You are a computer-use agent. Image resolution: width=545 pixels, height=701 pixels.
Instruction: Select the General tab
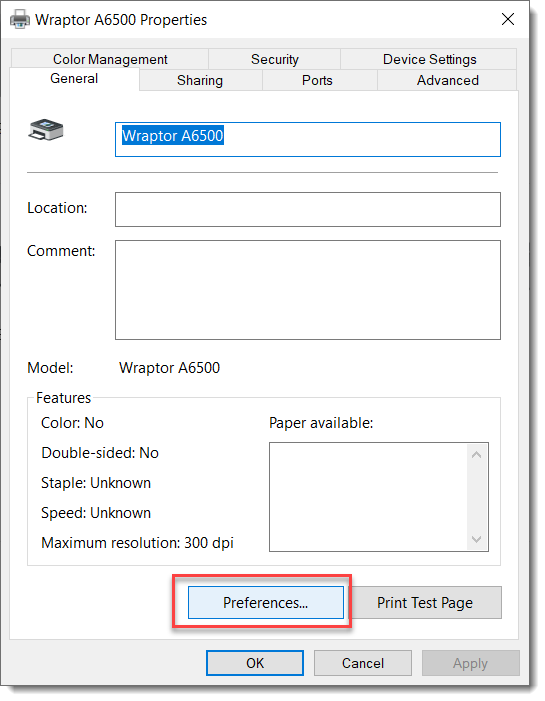tap(74, 79)
